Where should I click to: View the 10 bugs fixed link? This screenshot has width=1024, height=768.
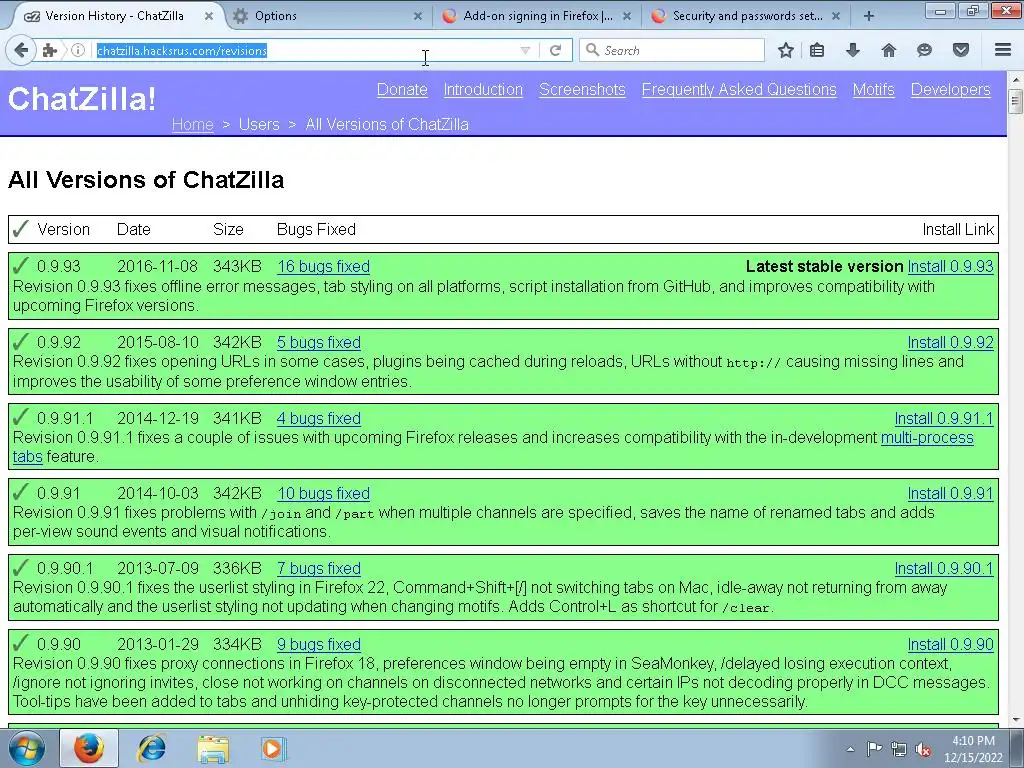(324, 493)
